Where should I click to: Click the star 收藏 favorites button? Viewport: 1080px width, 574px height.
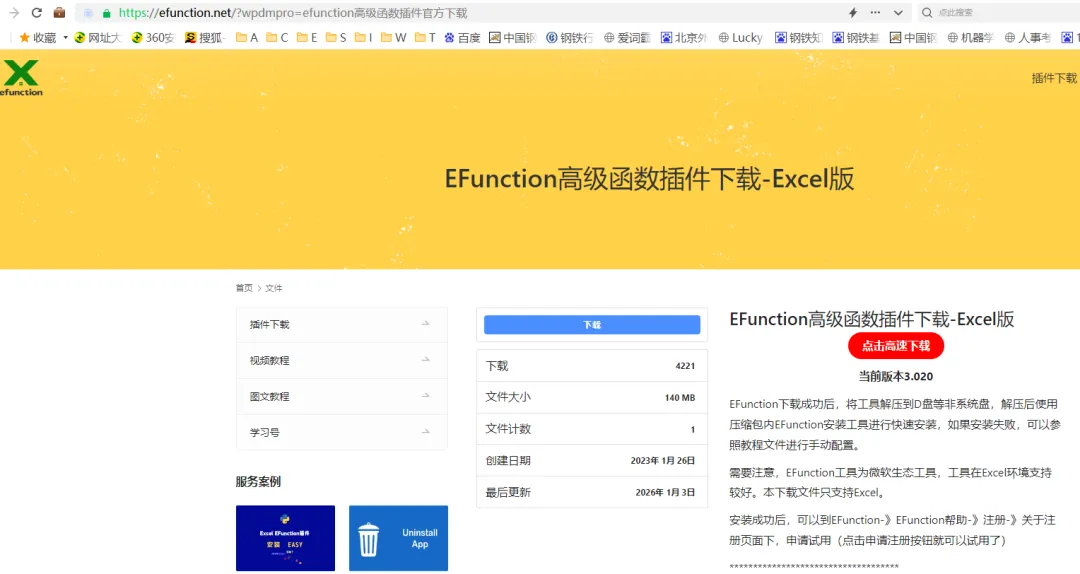click(38, 37)
